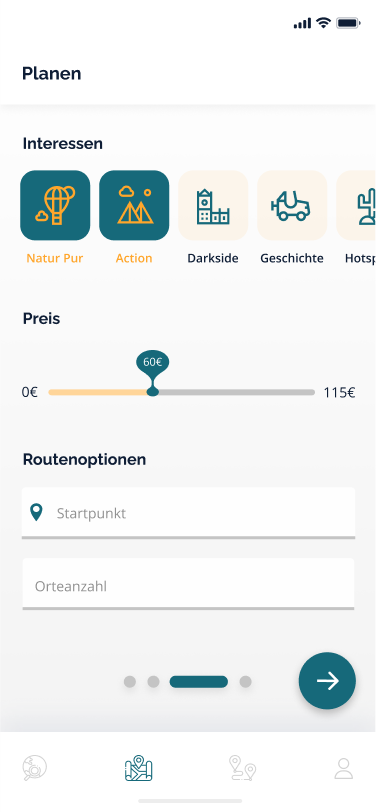This screenshot has width=376, height=812.
Task: Open the route pins tab in bottom bar
Action: [x=242, y=768]
